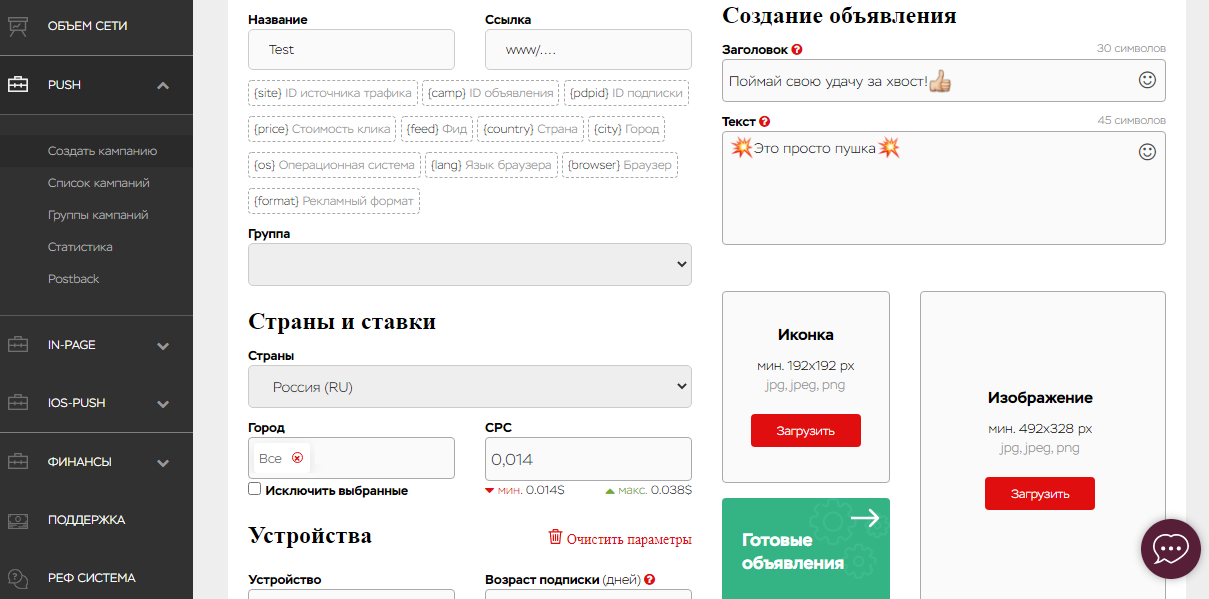The image size is (1209, 599).
Task: Click Загрузить button under Иконка
Action: 805,430
